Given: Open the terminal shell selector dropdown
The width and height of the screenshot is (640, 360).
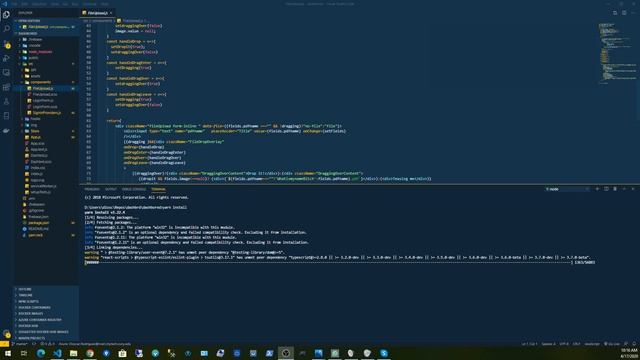Looking at the screenshot, I should tap(567, 189).
